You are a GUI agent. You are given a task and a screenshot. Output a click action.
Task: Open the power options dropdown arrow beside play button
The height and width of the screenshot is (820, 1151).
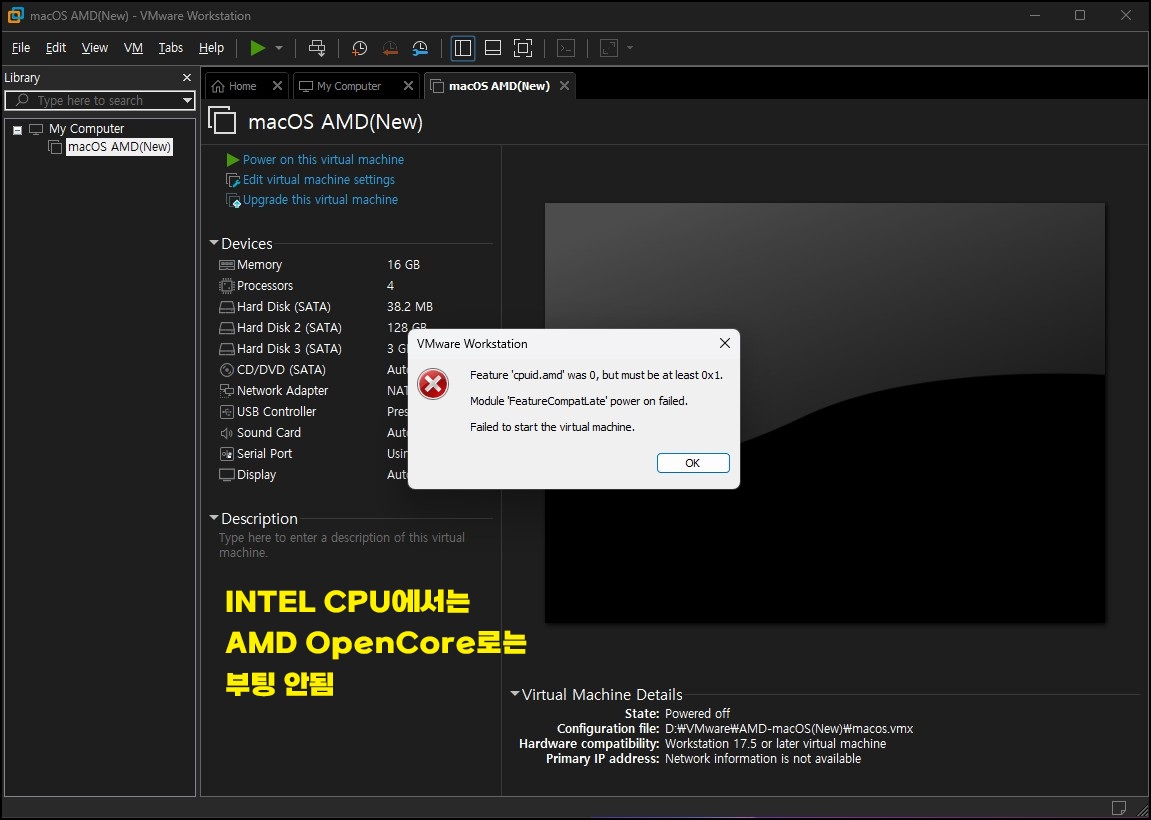point(279,48)
